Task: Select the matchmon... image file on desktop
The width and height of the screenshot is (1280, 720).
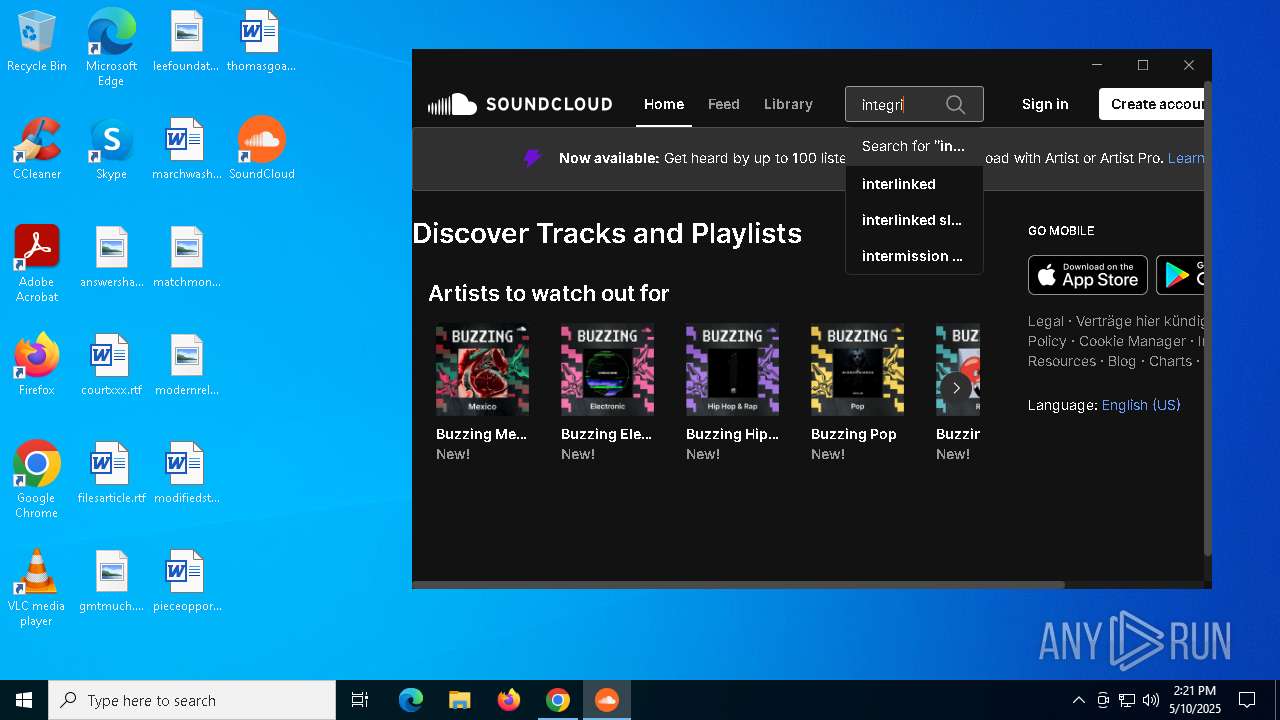Action: (186, 257)
